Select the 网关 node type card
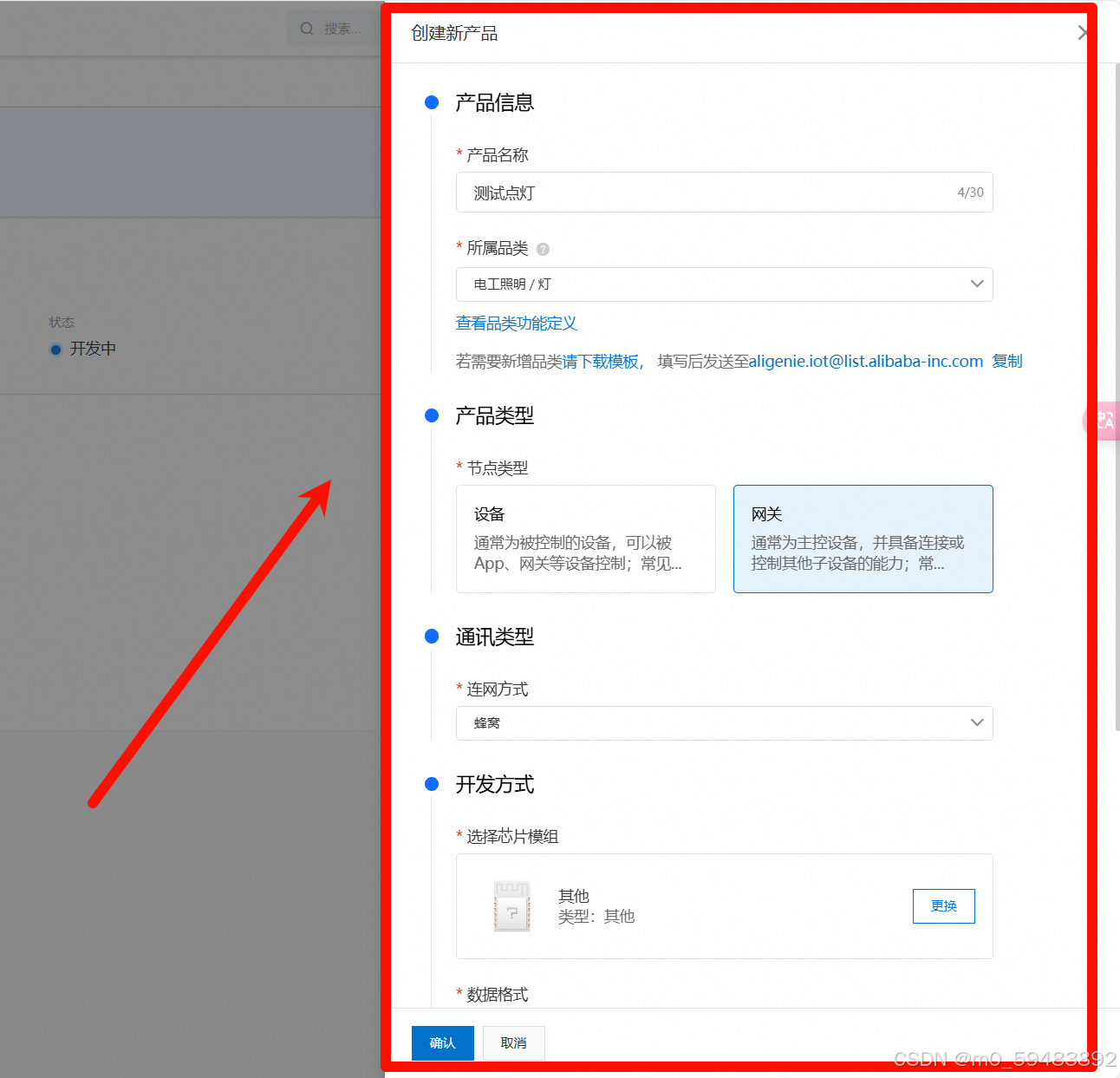1120x1078 pixels. [863, 539]
